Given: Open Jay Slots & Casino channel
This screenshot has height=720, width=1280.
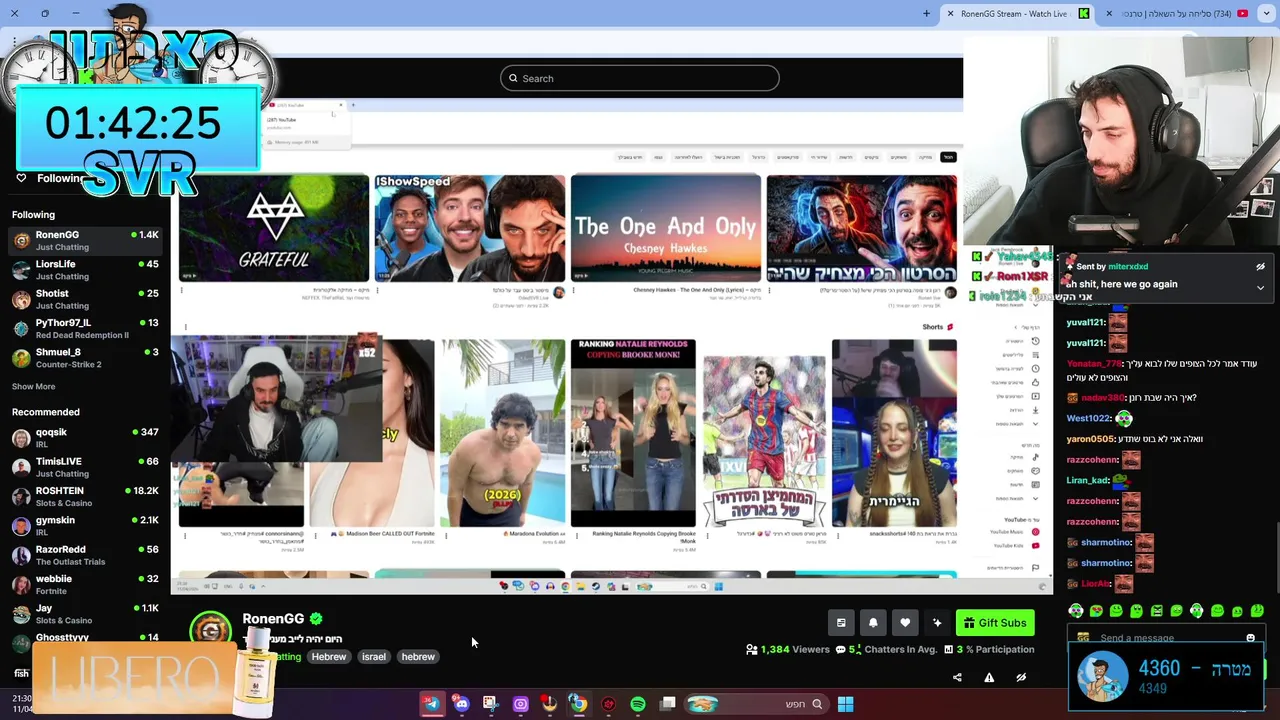Looking at the screenshot, I should pos(85,613).
